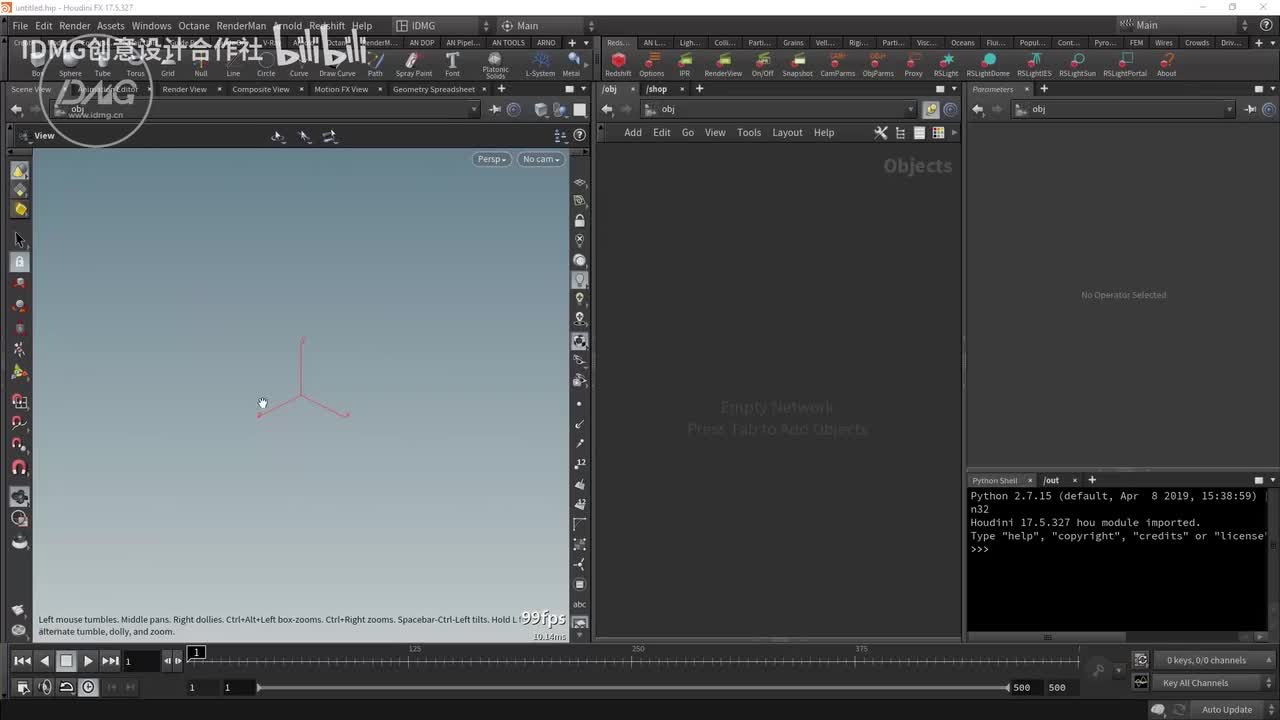Expand the scene view obj path dropdown
The image size is (1280, 720).
[474, 109]
